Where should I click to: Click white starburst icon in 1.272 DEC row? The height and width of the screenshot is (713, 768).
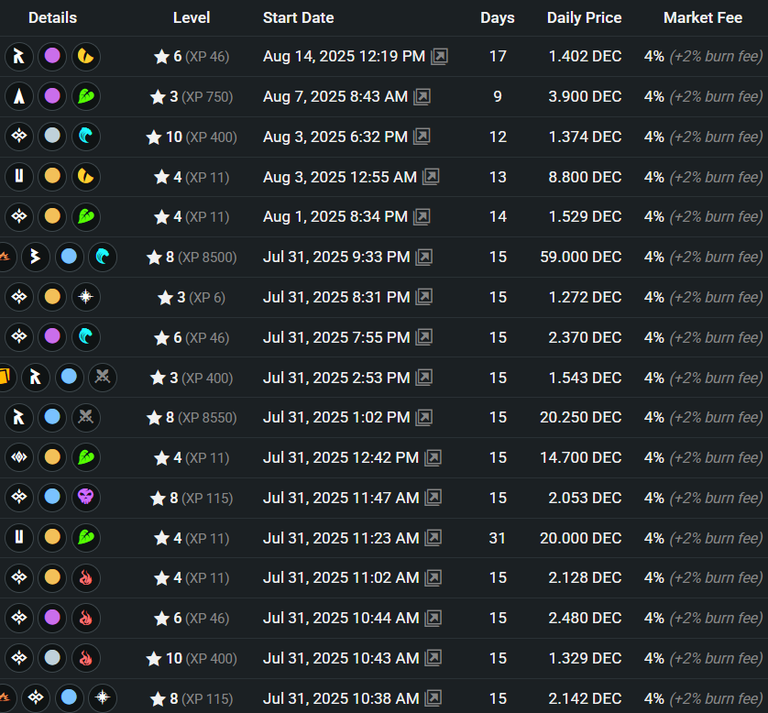click(x=86, y=297)
